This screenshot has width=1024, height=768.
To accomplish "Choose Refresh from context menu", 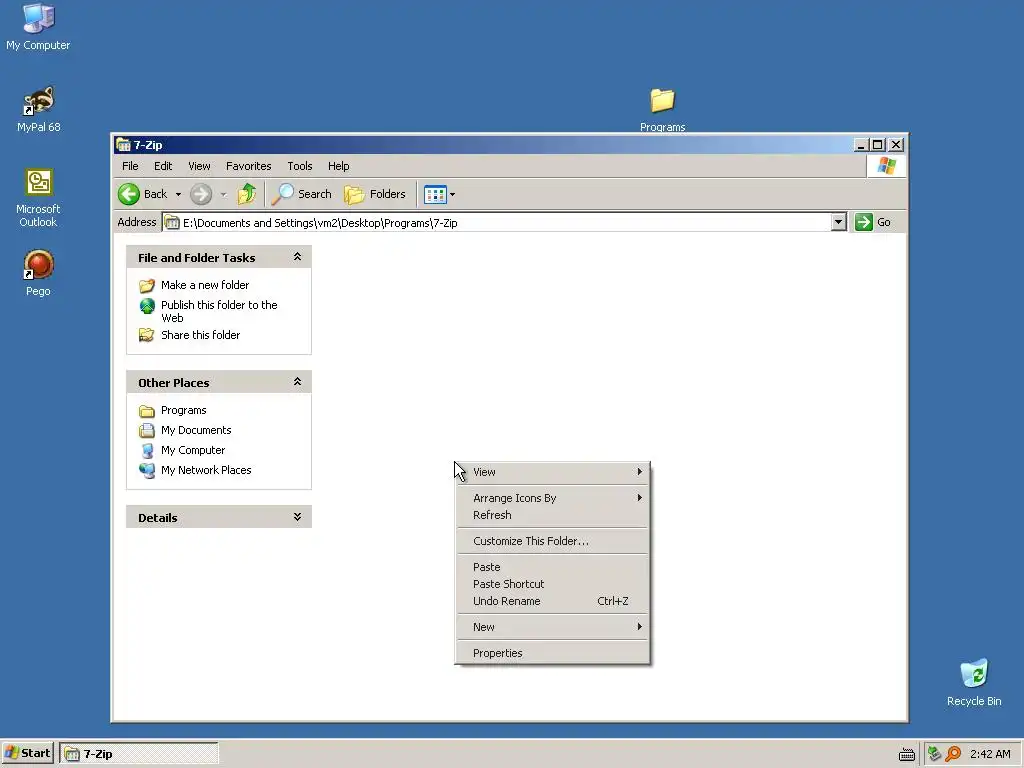I will tap(552, 515).
